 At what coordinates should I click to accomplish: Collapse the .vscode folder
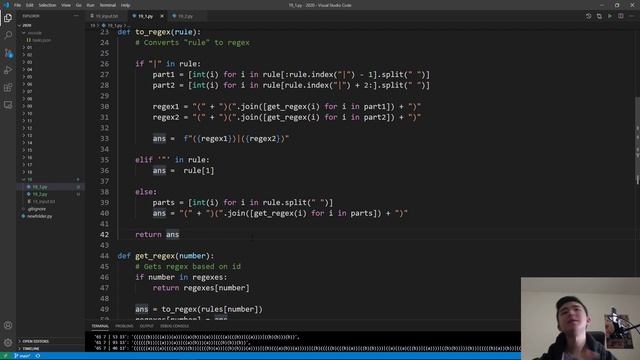click(x=35, y=33)
